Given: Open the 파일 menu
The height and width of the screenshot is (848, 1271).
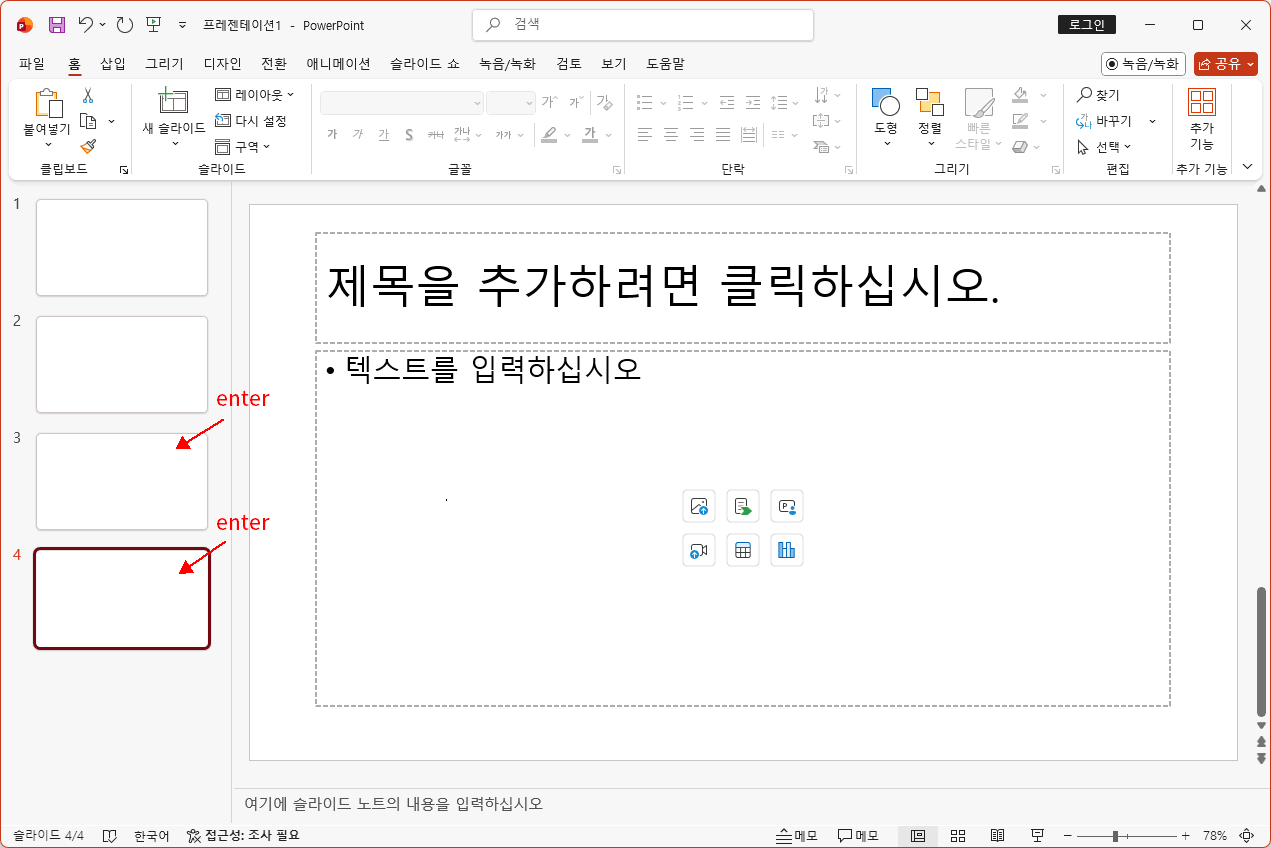Looking at the screenshot, I should 31,63.
